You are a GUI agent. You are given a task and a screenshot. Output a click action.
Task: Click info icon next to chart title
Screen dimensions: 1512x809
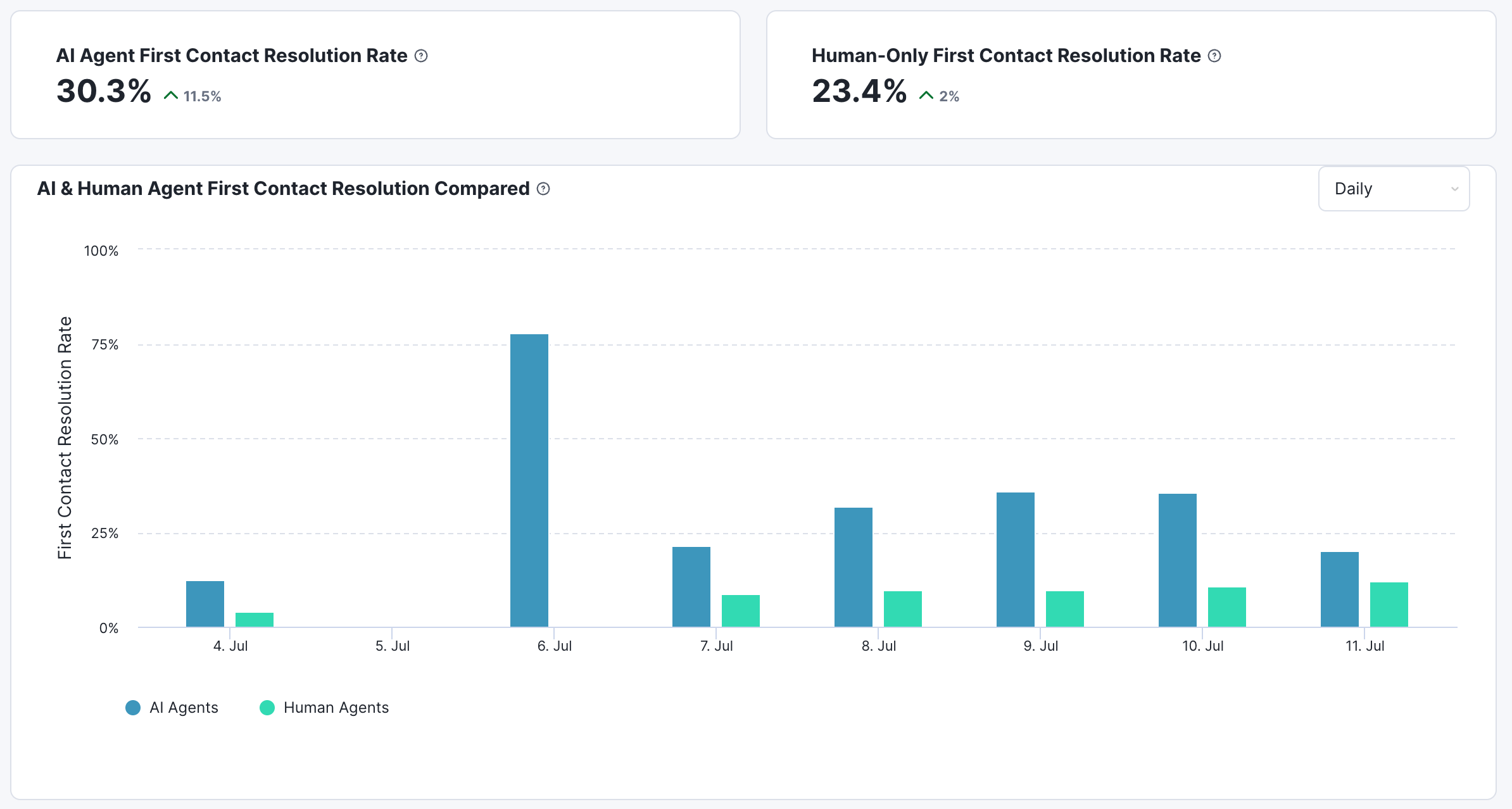tap(543, 189)
